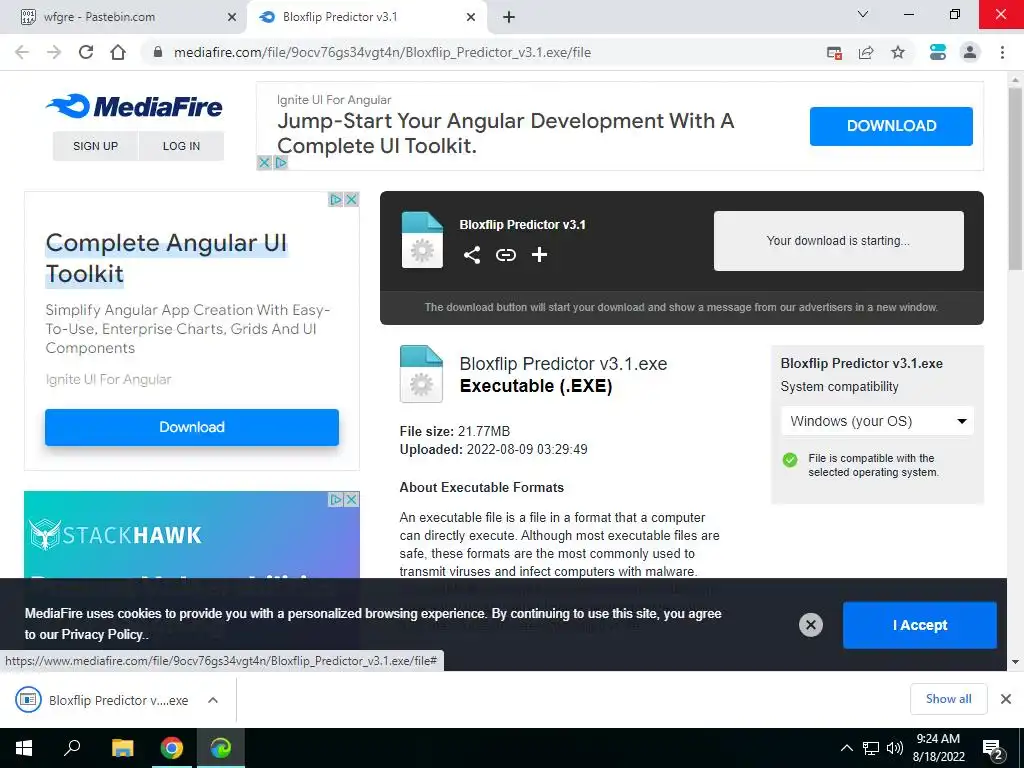1024x768 pixels.
Task: Click 'About Executable Formats' heading
Action: click(481, 487)
